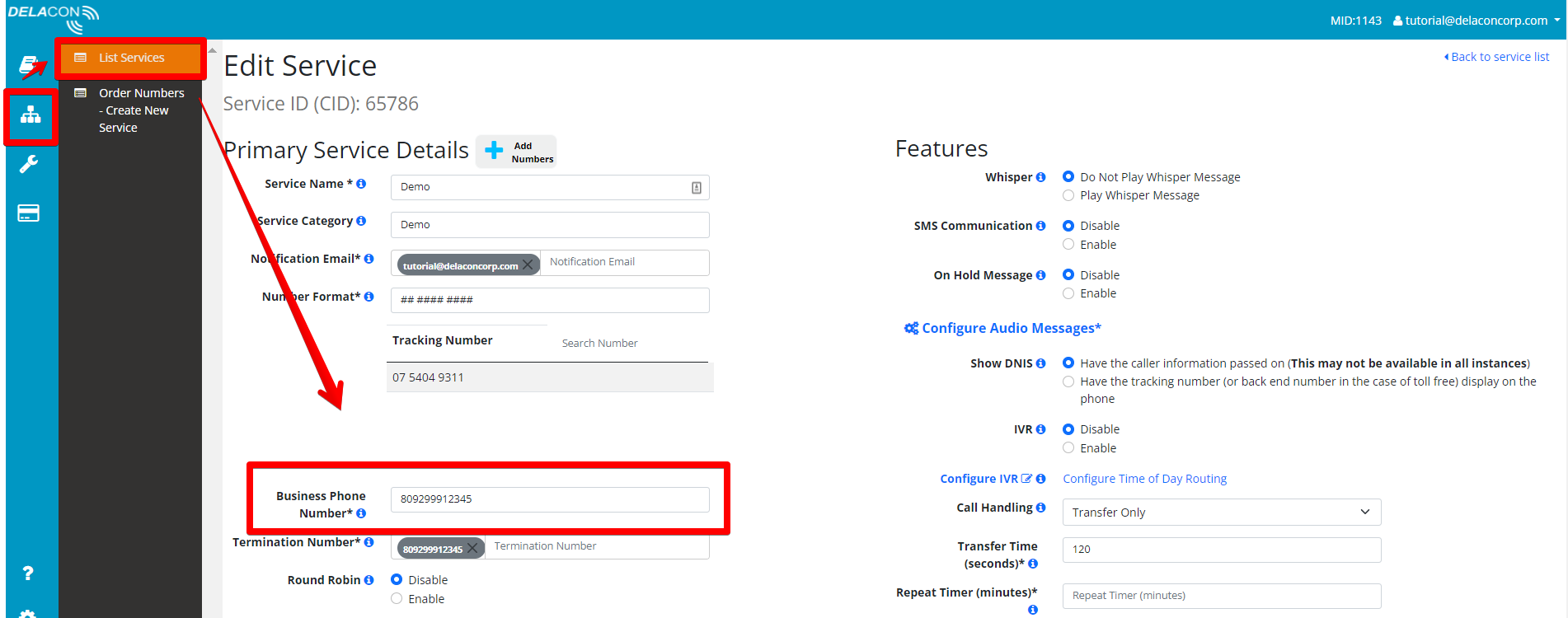Click the Transfer Time seconds field
The image size is (1568, 618).
point(1222,550)
